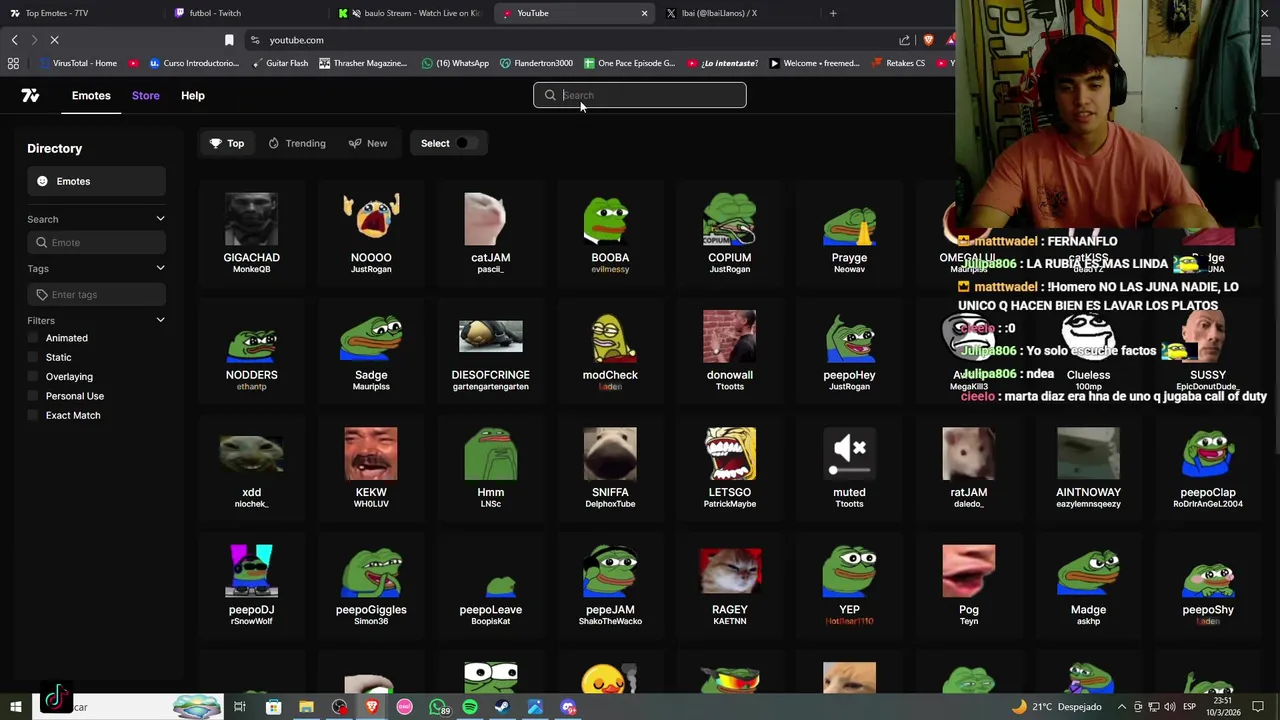The height and width of the screenshot is (720, 1280).
Task: Open the peepoHey emote
Action: pos(849,350)
